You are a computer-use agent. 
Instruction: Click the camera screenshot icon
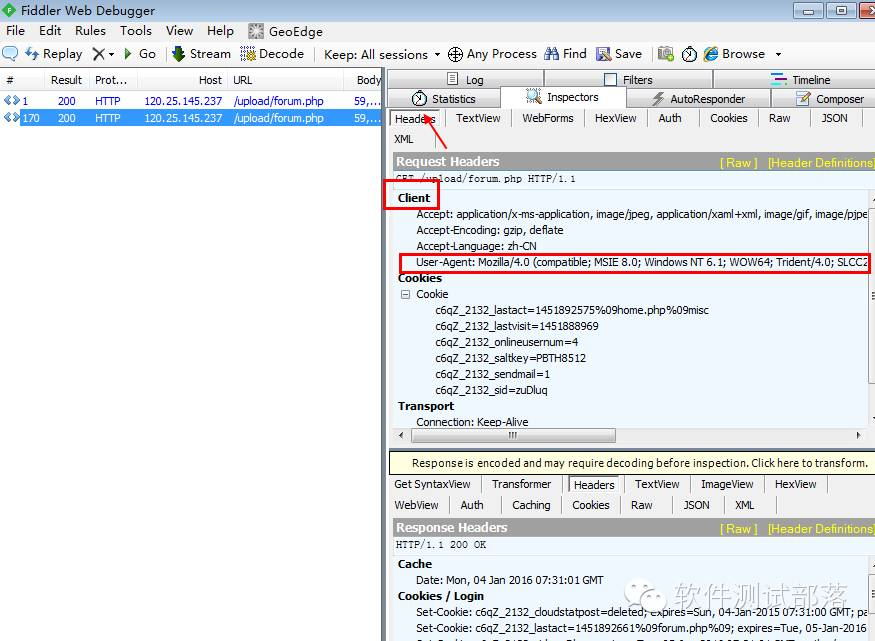[x=665, y=54]
